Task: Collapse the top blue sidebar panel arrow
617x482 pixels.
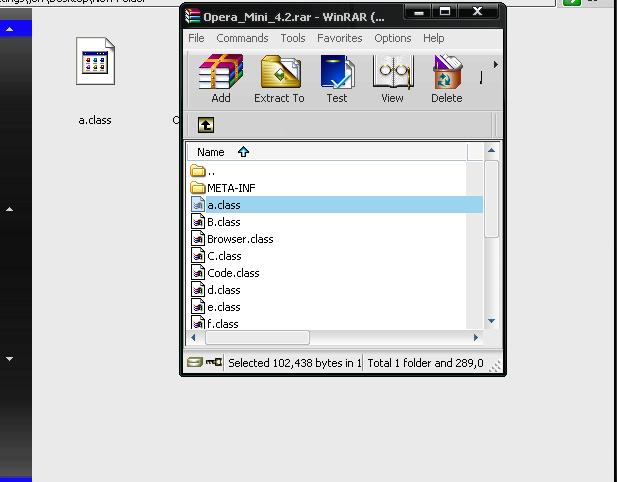Action: point(9,29)
